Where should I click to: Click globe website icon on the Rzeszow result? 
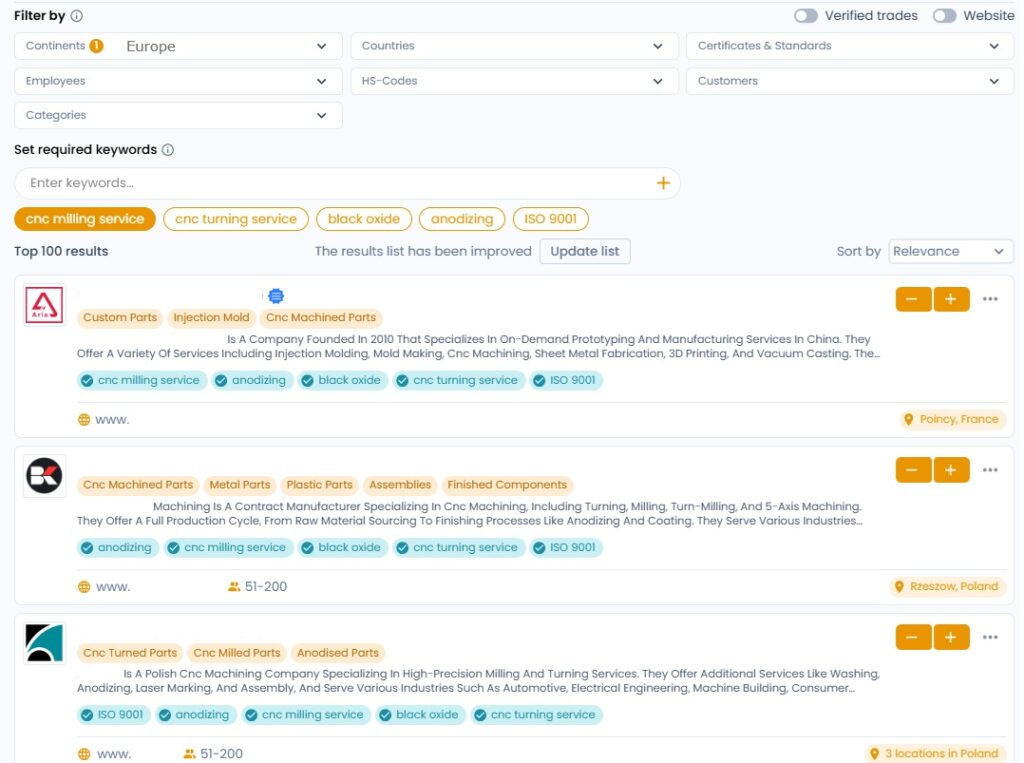click(85, 587)
